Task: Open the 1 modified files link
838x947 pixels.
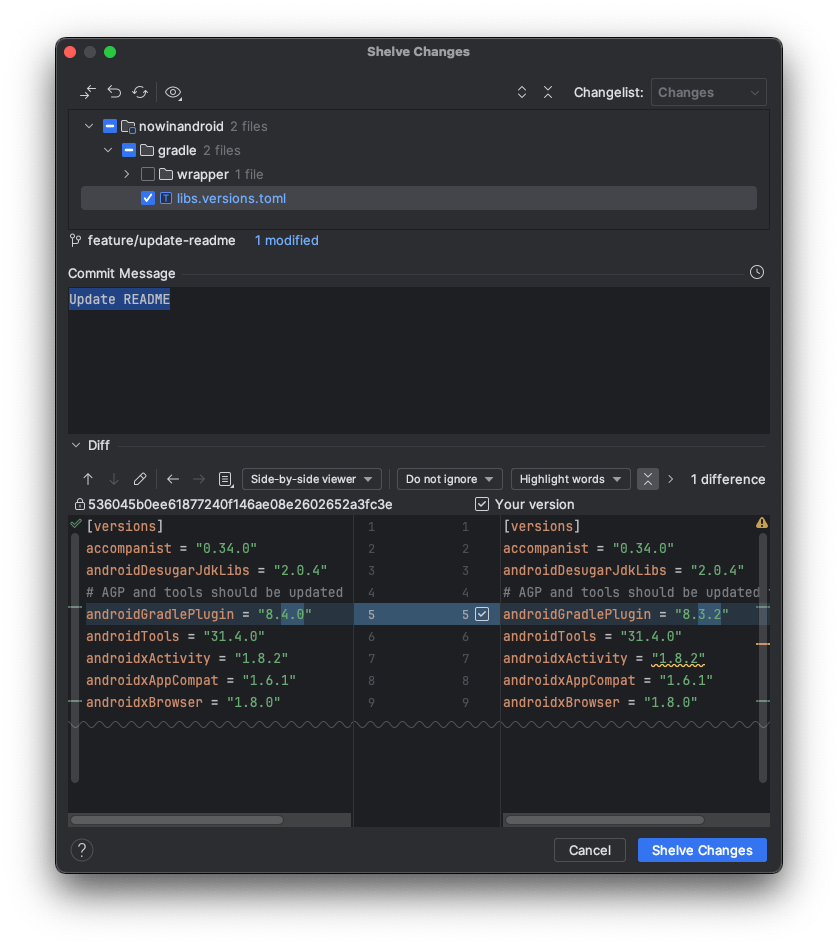Action: (x=286, y=240)
